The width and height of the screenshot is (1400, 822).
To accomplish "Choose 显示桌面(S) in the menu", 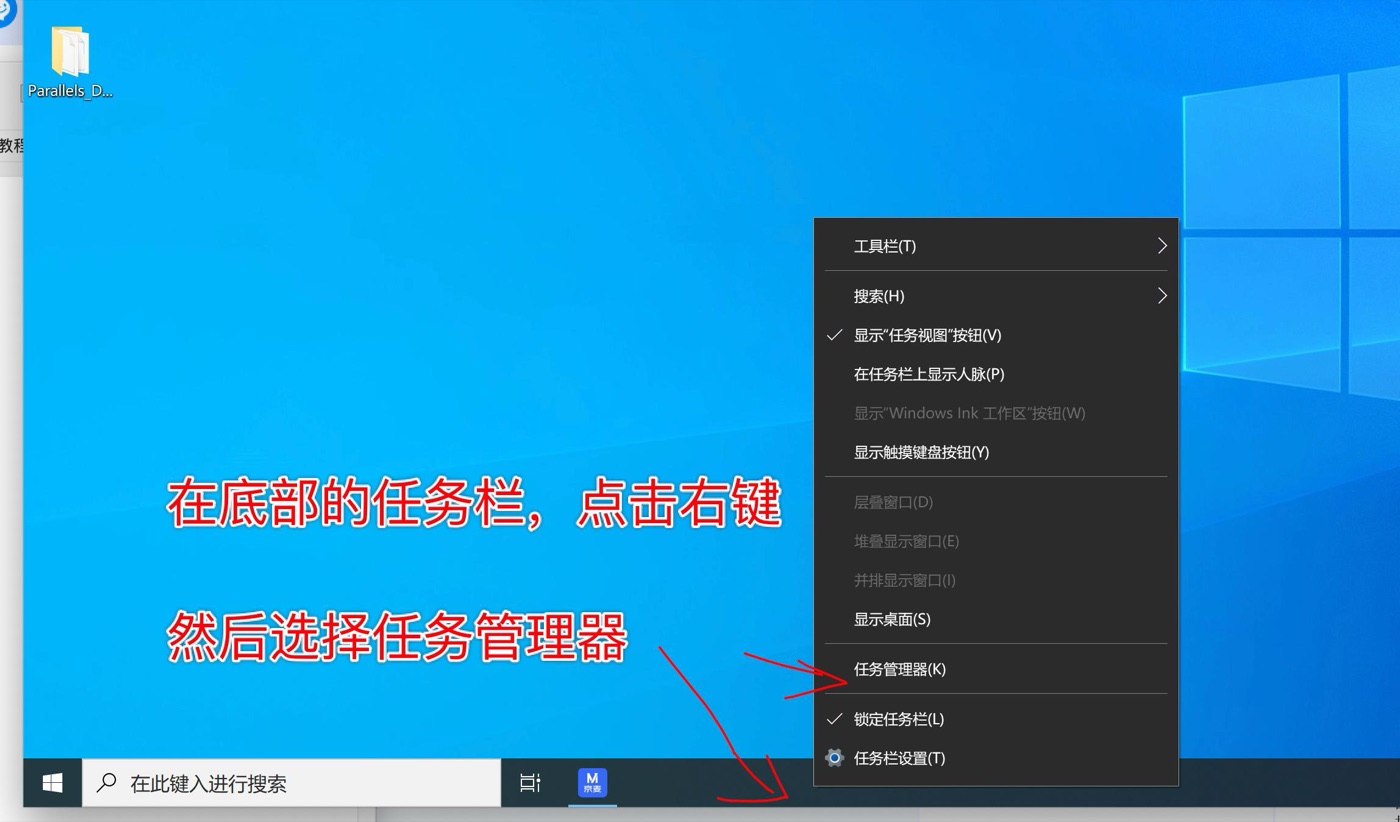I will 996,619.
